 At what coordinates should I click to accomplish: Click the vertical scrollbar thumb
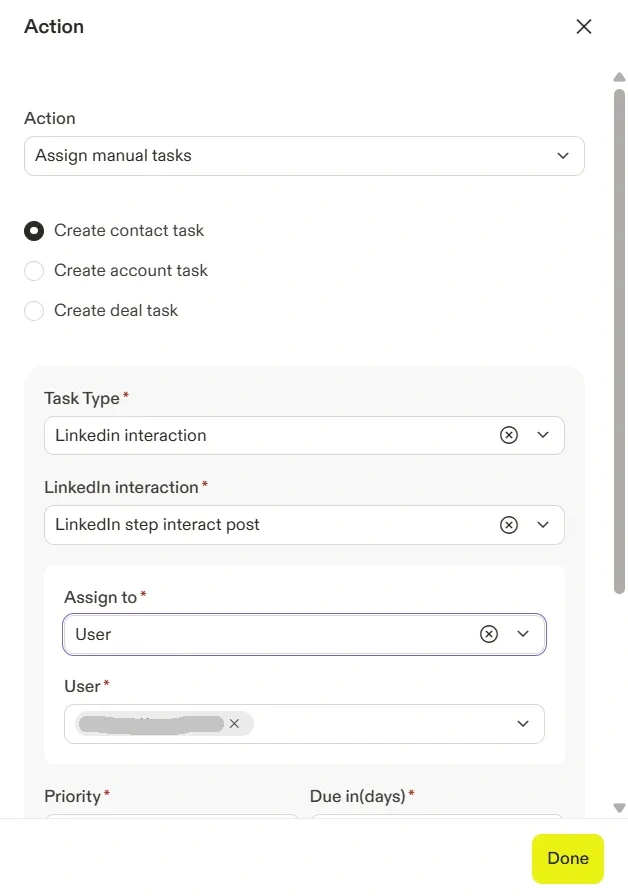(x=619, y=340)
